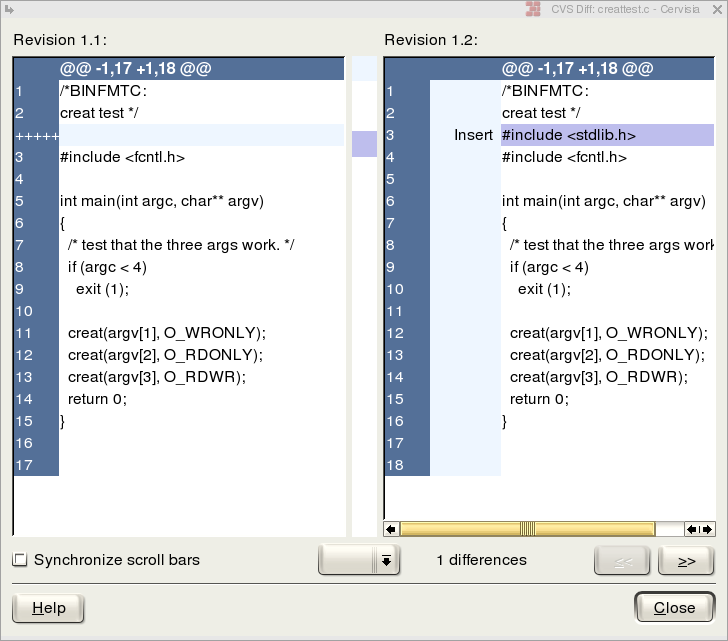Click 'int main(int argc, char** argv)' in Revision 1.2

click(604, 201)
